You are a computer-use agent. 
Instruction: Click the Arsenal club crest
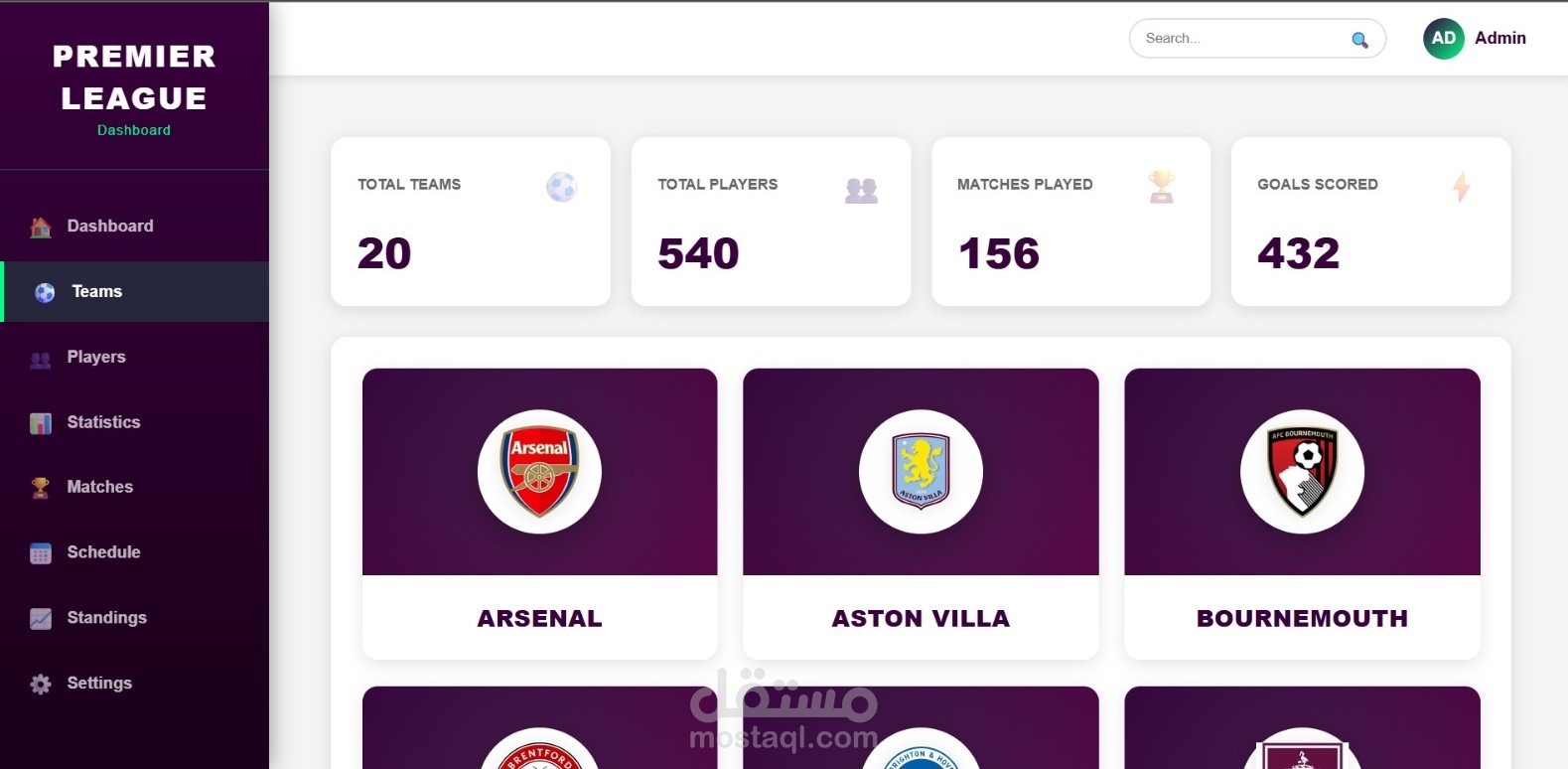[x=539, y=472]
